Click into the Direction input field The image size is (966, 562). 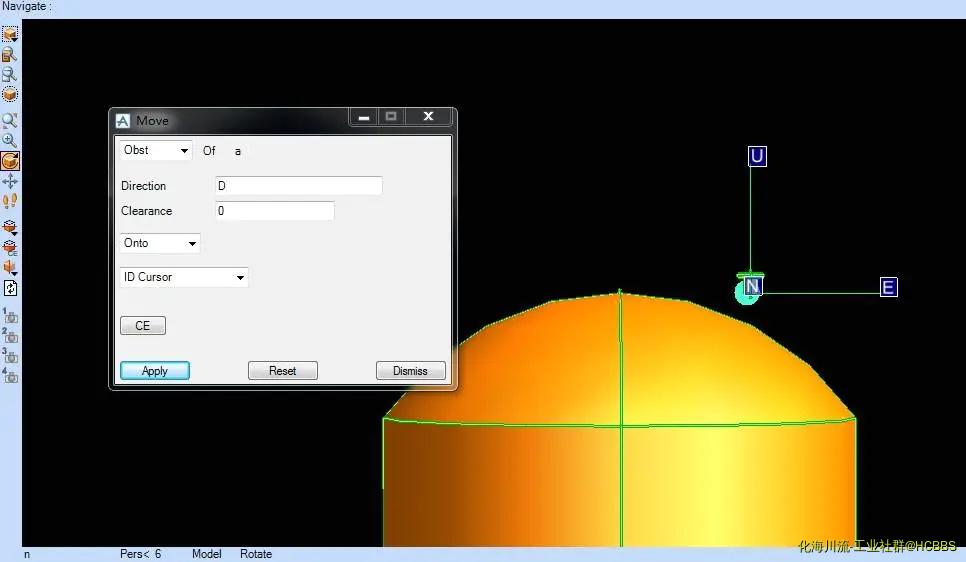[x=298, y=186]
